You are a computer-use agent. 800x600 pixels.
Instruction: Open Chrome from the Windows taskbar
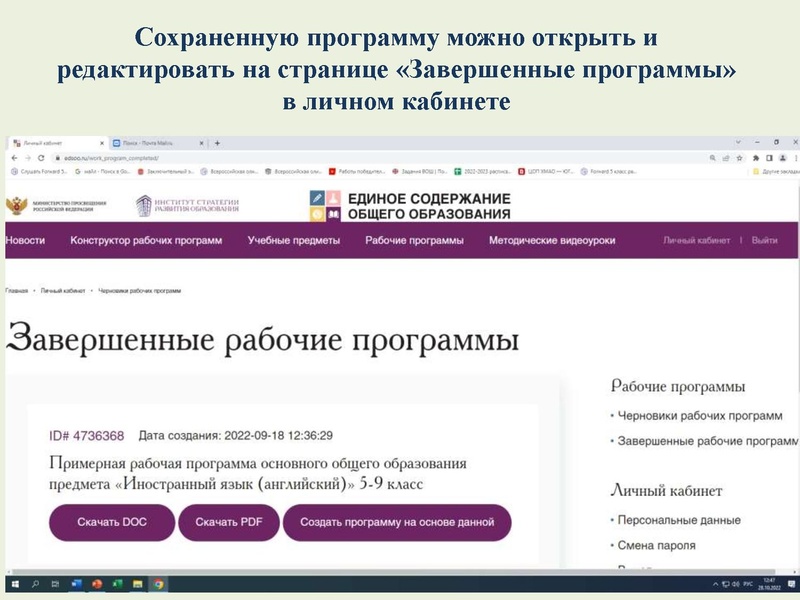pos(157,585)
